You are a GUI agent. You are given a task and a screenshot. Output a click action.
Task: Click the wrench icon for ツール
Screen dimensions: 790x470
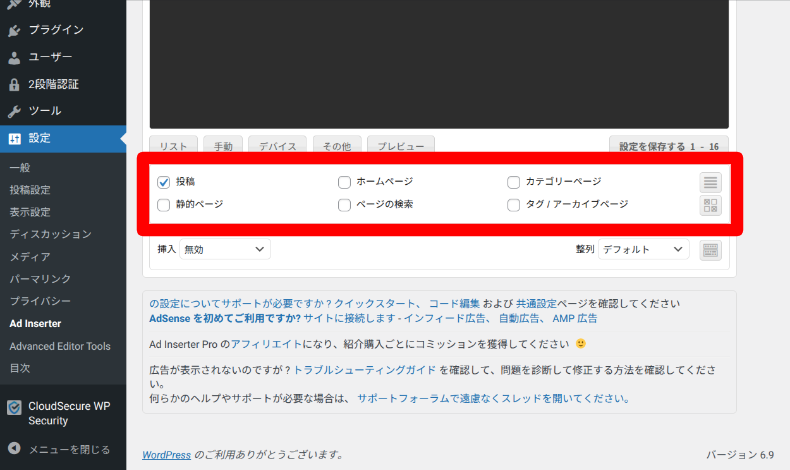(14, 111)
